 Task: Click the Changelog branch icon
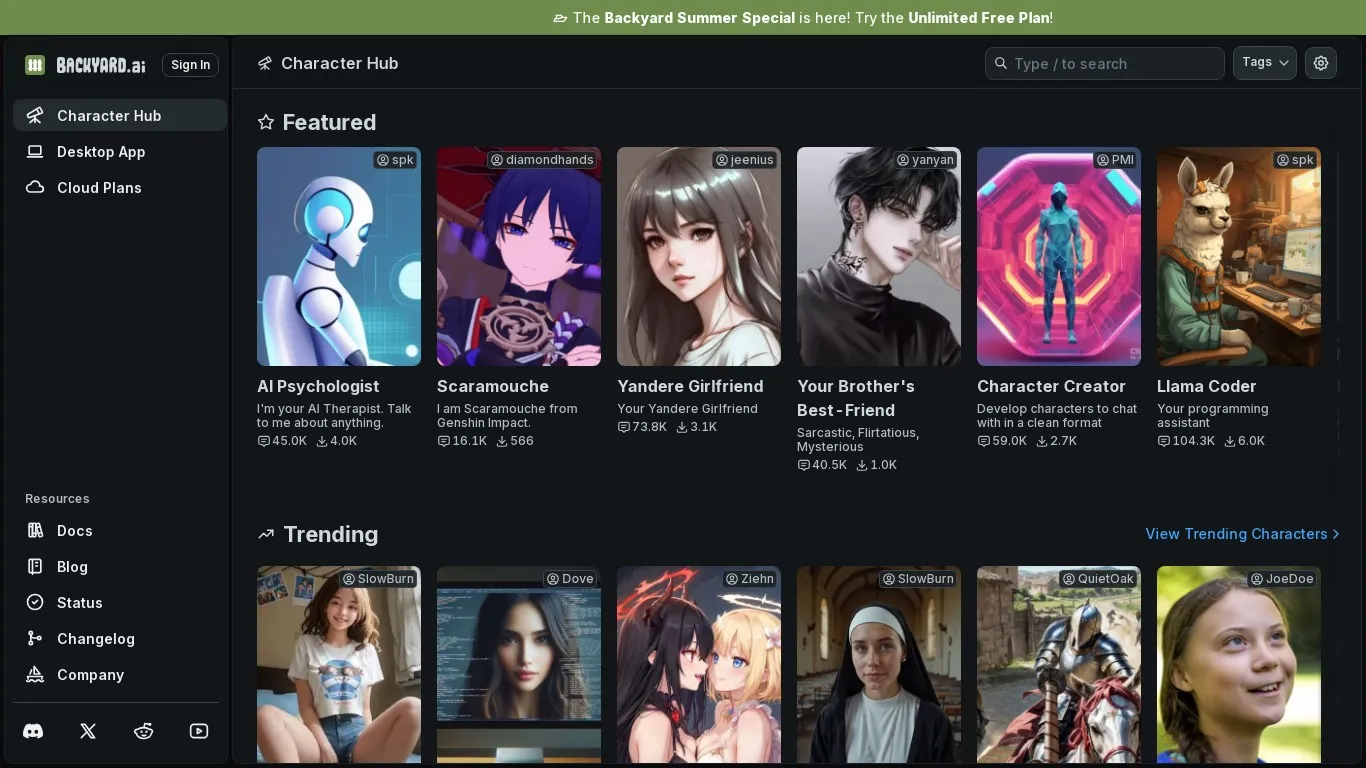tap(35, 639)
